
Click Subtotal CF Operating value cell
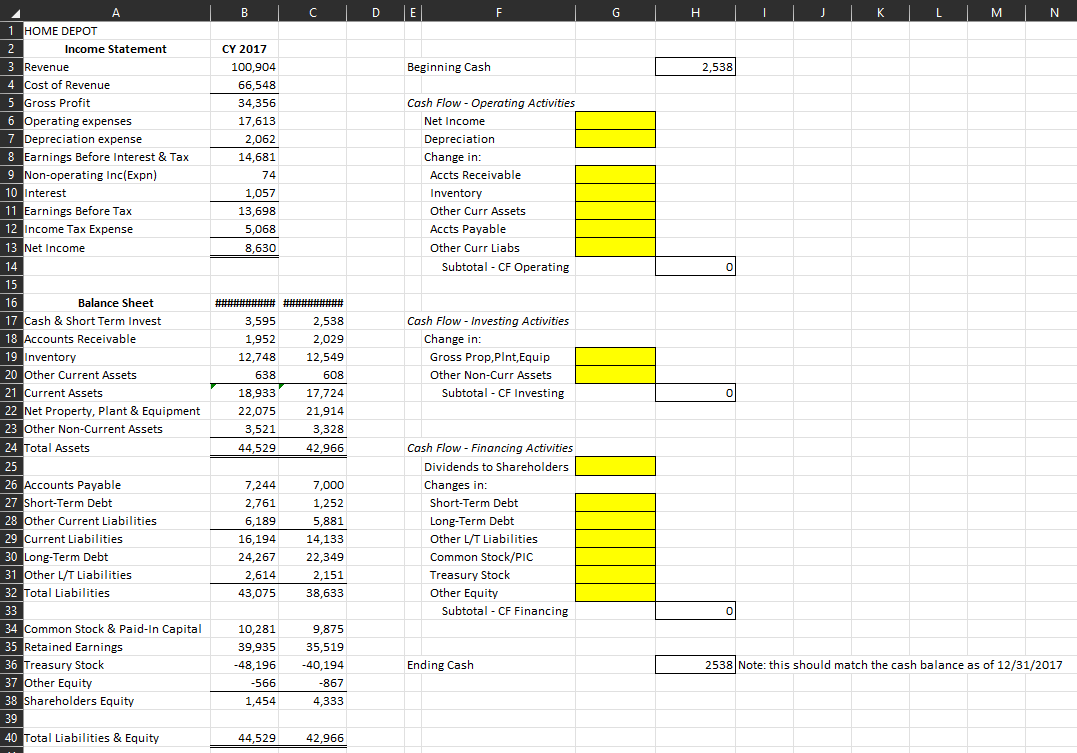pyautogui.click(x=695, y=267)
